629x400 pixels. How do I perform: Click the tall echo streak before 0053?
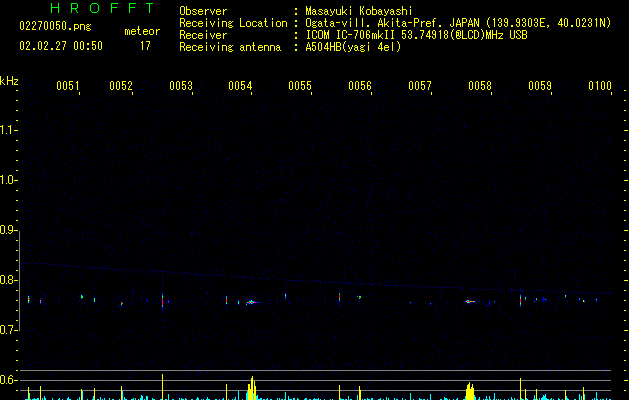click(162, 301)
